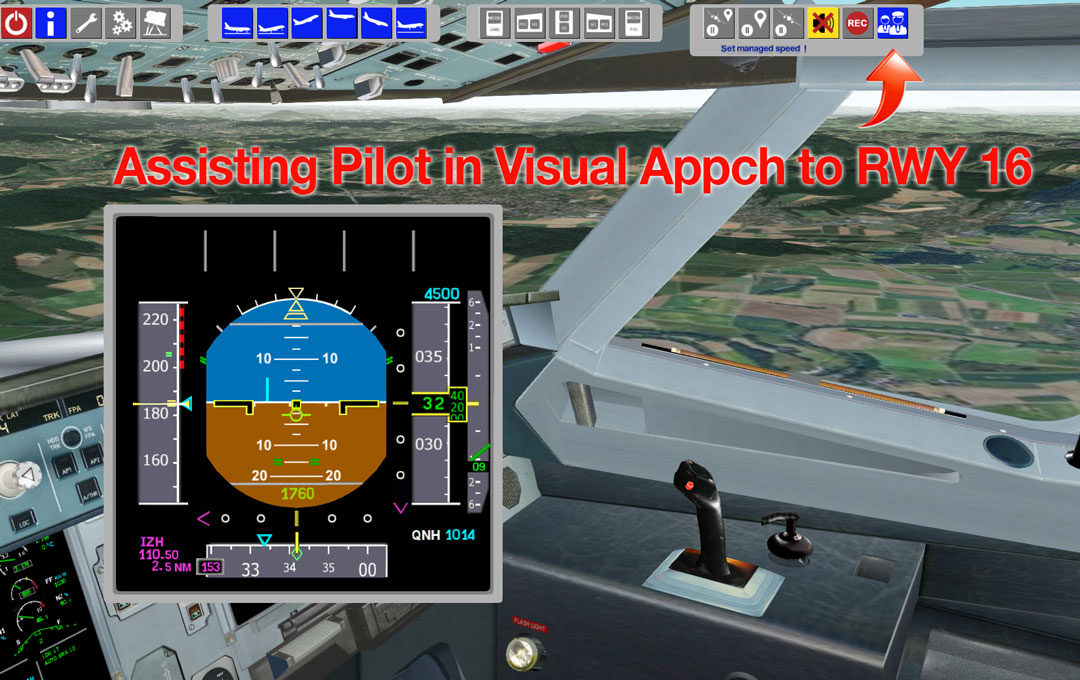Mute the simulator sound
1080x680 pixels.
(822, 22)
